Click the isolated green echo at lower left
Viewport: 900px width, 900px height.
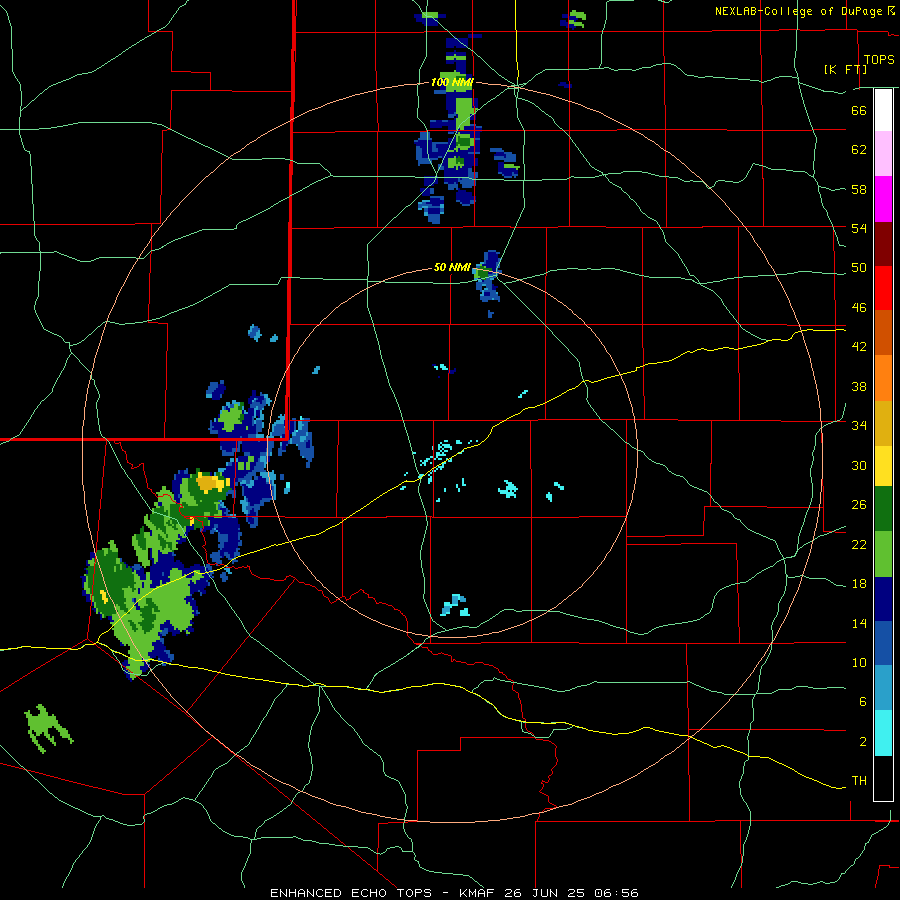[x=48, y=728]
